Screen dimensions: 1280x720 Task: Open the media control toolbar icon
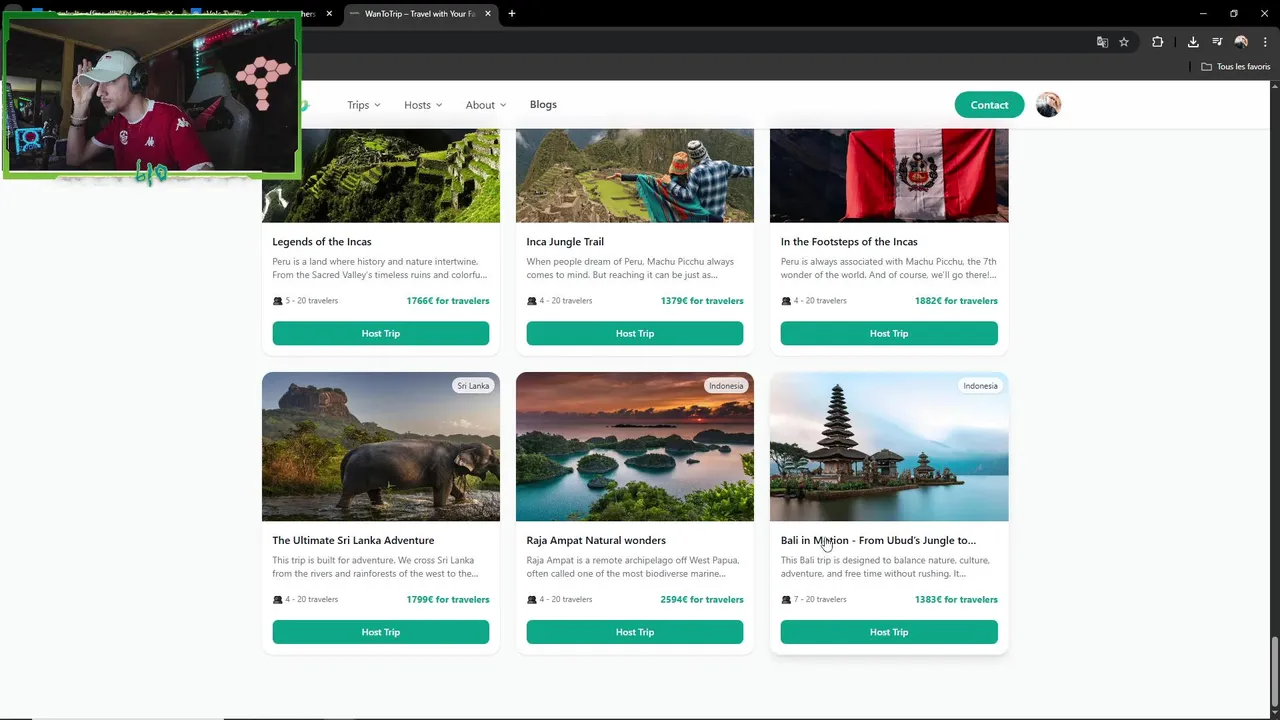coord(1217,42)
